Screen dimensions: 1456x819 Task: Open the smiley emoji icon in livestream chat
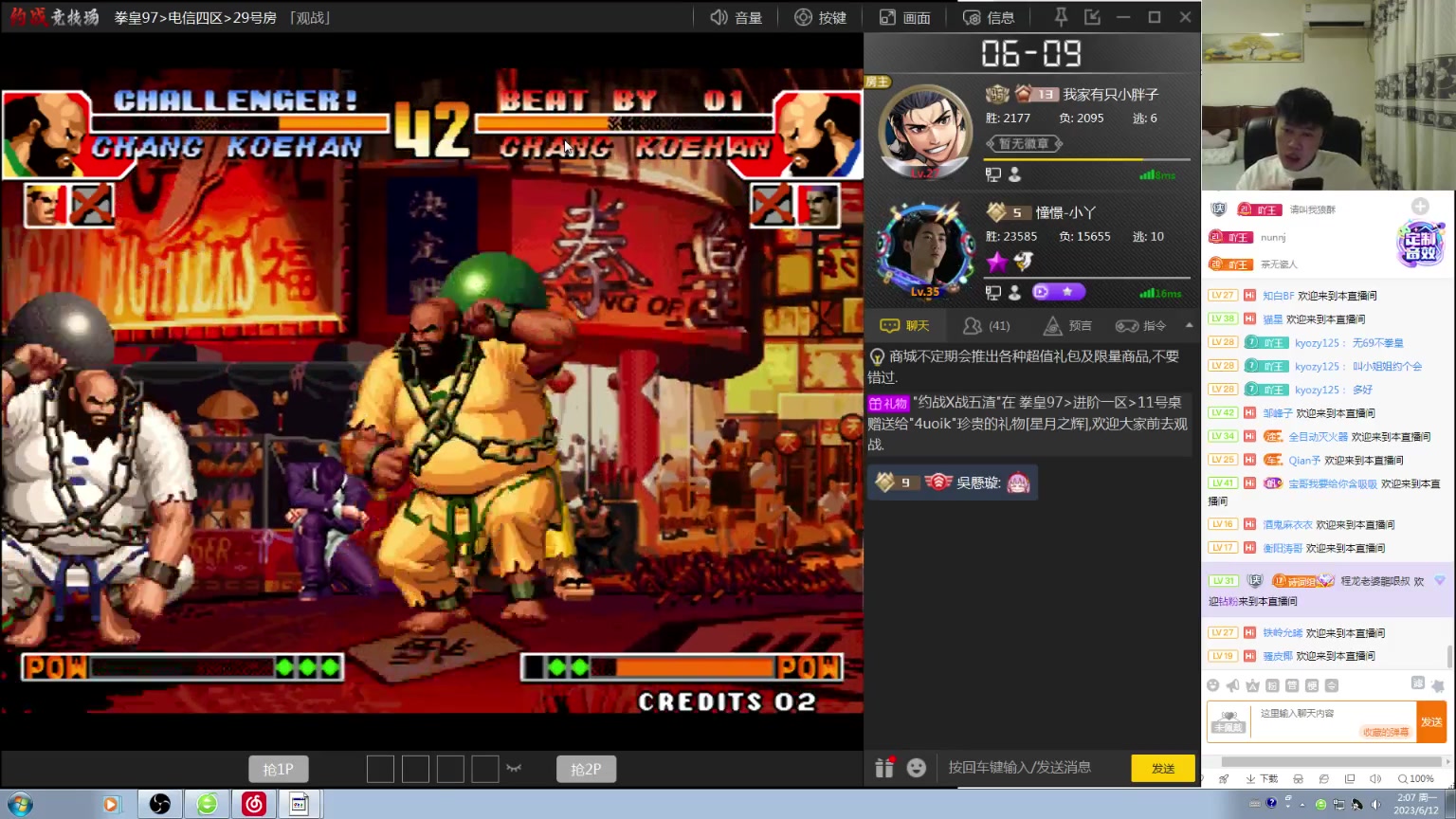(1213, 685)
